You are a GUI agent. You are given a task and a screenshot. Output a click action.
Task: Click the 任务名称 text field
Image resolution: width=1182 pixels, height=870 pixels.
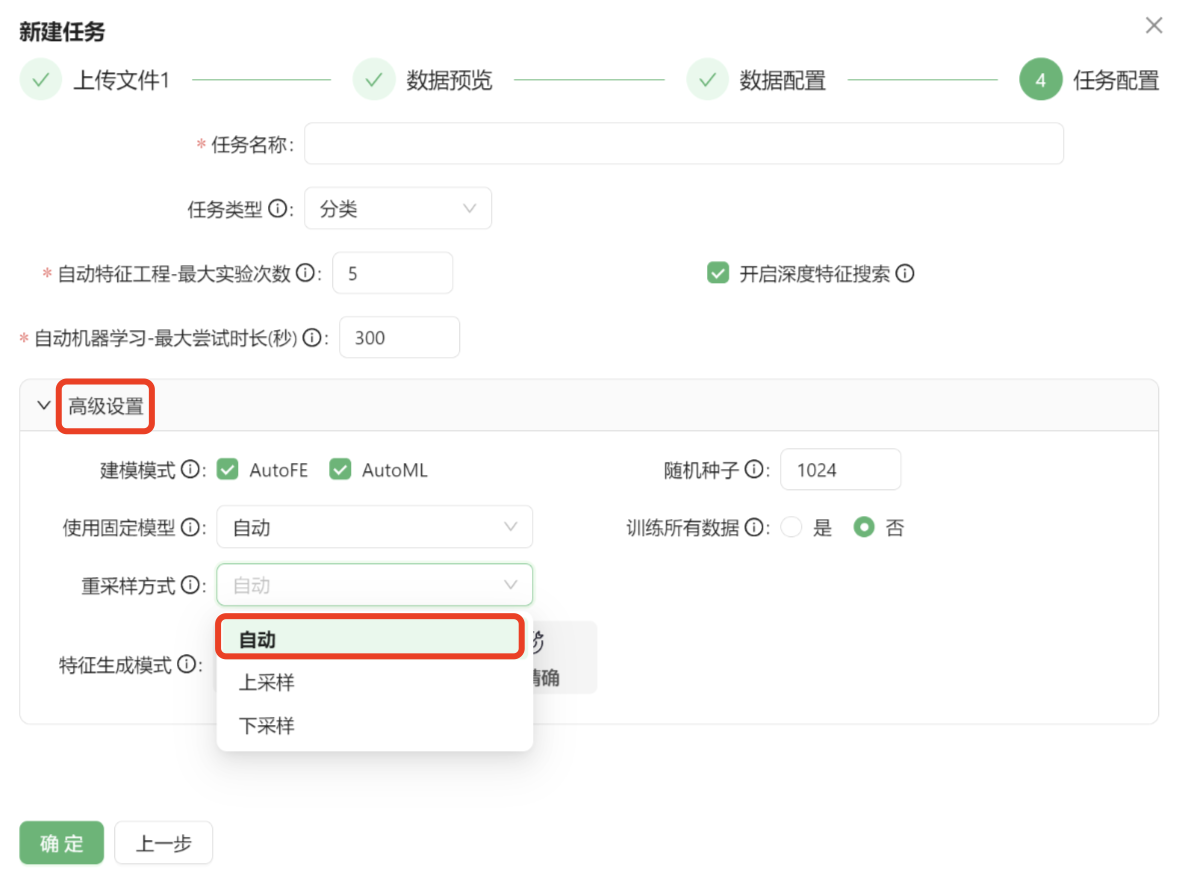click(x=683, y=144)
